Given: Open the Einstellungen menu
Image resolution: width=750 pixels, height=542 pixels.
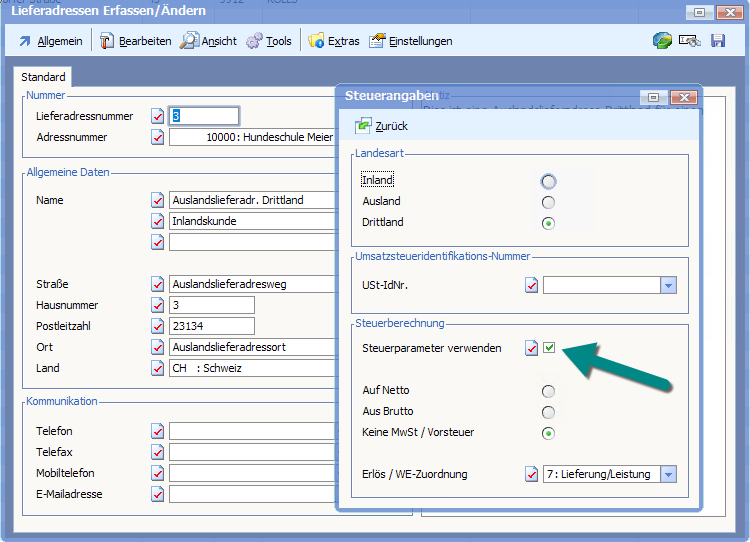Looking at the screenshot, I should 410,41.
